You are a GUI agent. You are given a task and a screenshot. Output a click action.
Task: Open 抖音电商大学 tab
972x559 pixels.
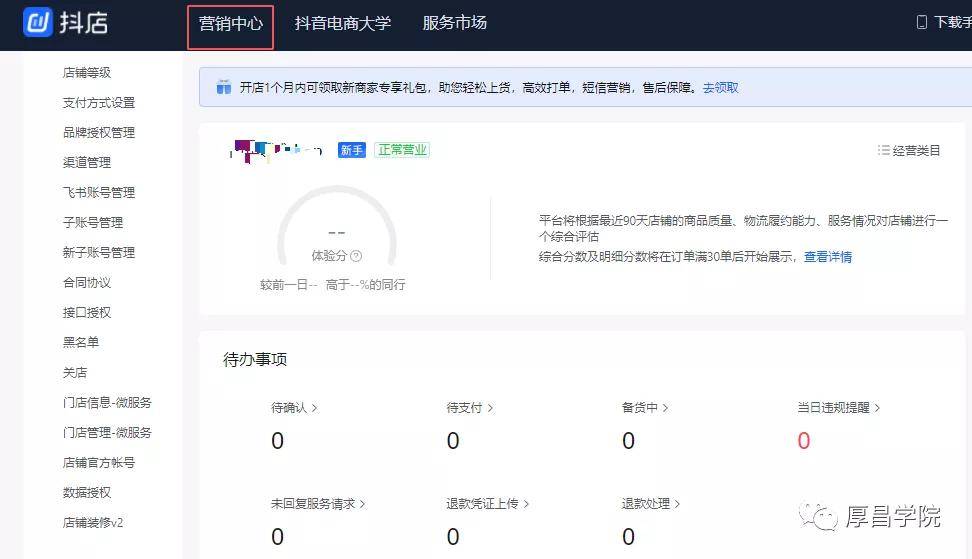(343, 24)
